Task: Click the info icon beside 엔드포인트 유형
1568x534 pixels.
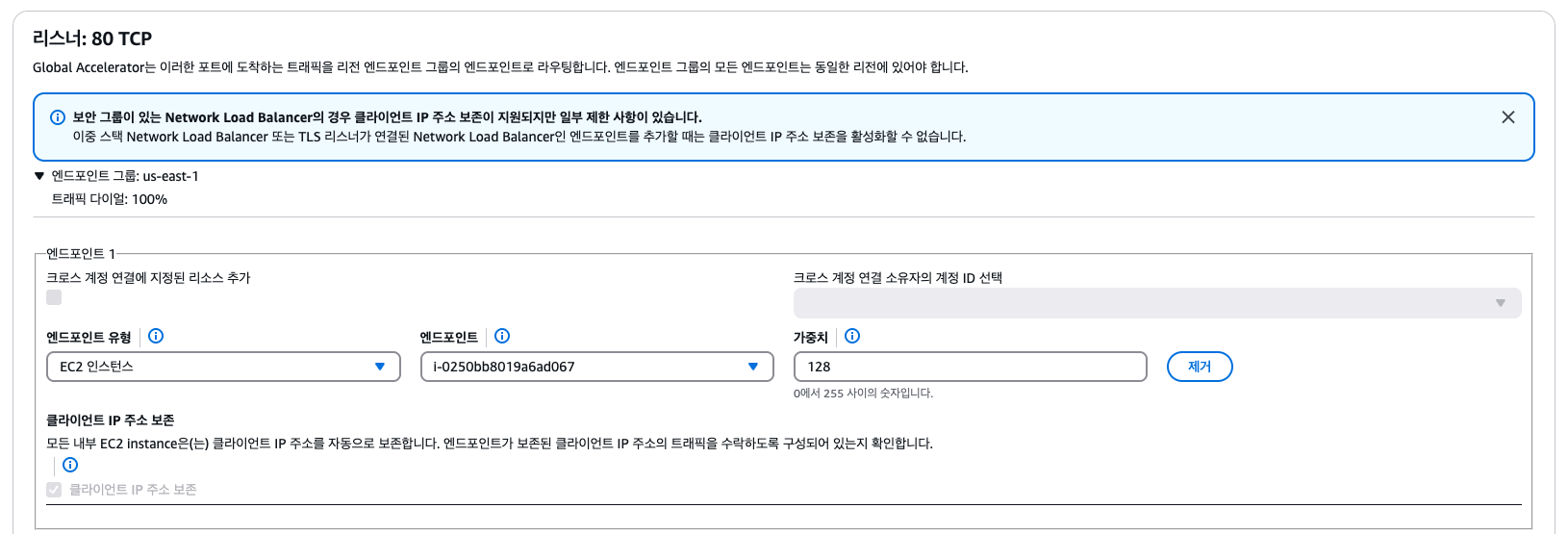Action: 156,336
